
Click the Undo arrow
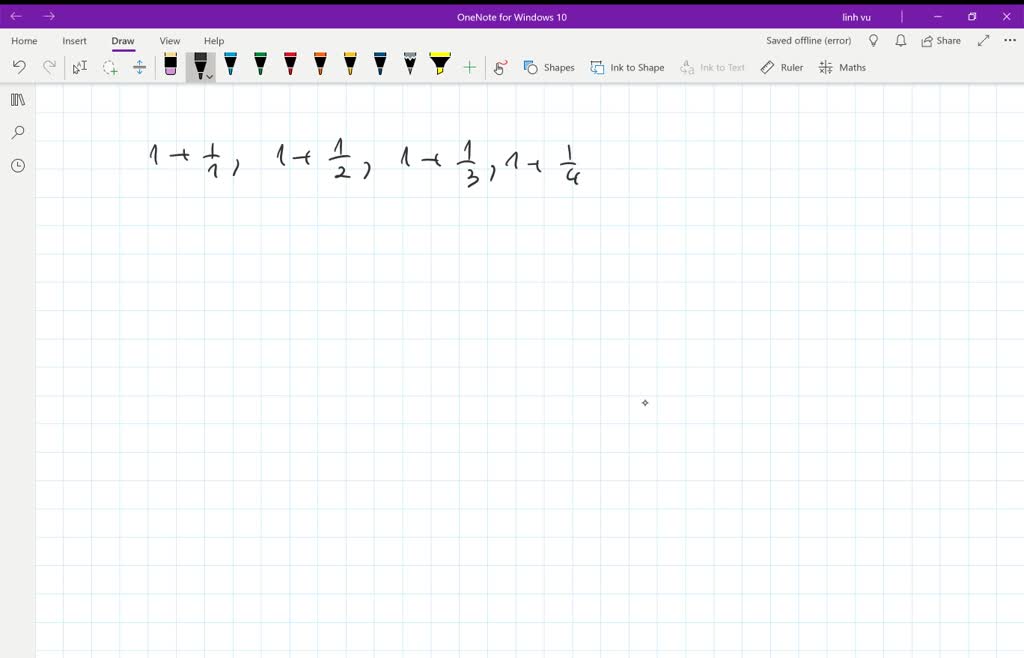(x=20, y=66)
